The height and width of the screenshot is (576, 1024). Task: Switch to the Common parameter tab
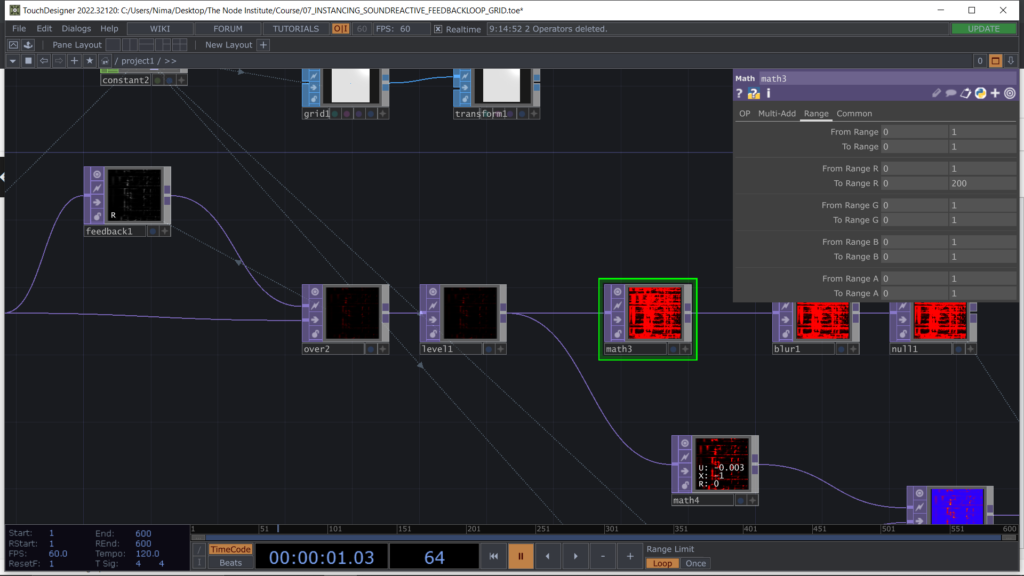854,114
